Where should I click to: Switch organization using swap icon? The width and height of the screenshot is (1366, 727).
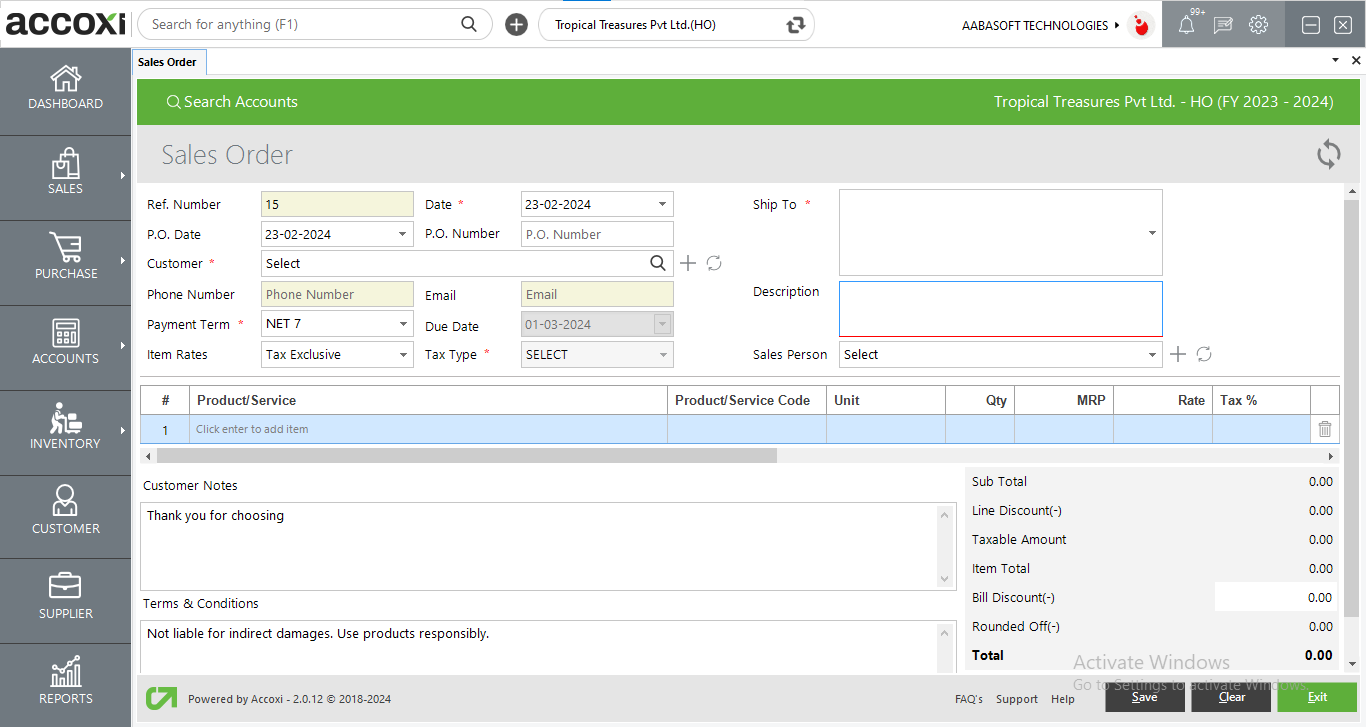click(x=796, y=25)
